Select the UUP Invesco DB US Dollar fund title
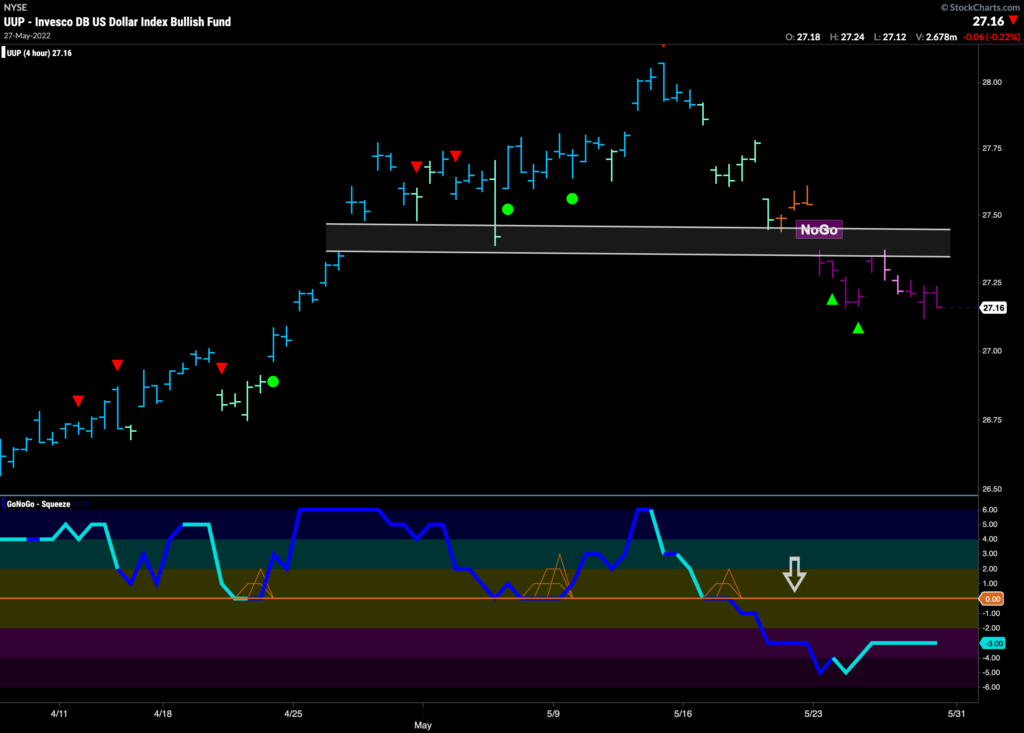The width and height of the screenshot is (1024, 733). pyautogui.click(x=118, y=22)
